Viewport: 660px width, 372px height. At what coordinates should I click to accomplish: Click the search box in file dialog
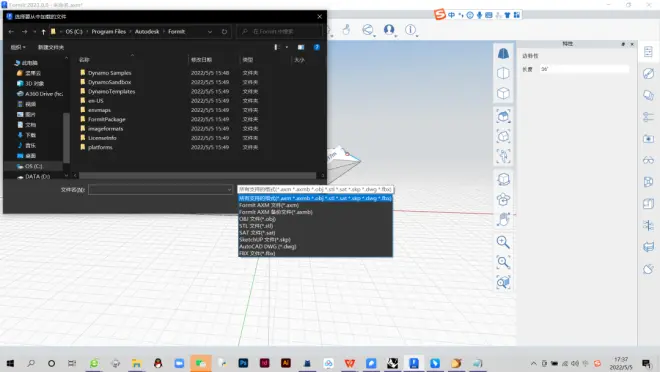coord(279,32)
